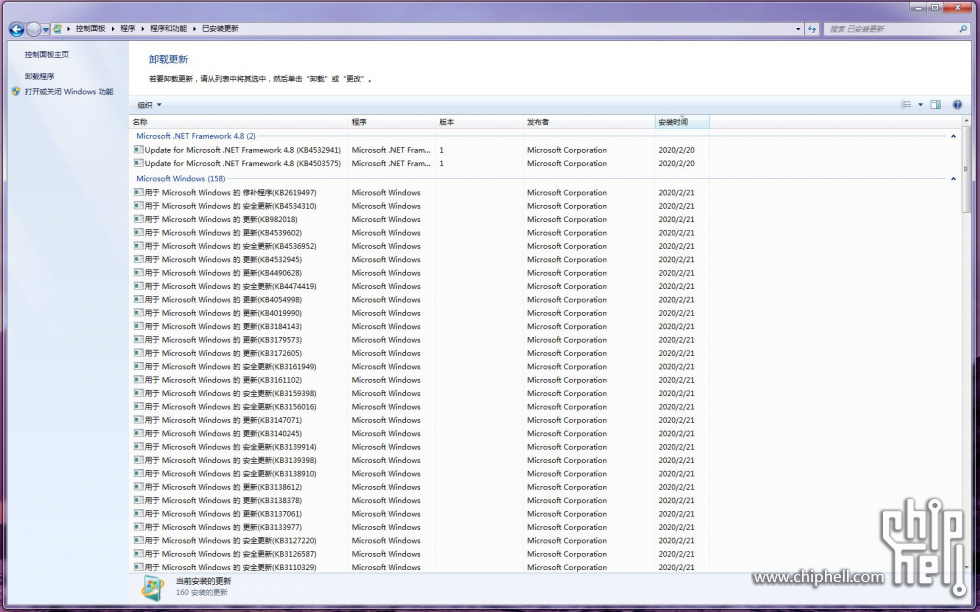Select update row KB3140245
Screen dimensions: 980x612
[x=421, y=433]
